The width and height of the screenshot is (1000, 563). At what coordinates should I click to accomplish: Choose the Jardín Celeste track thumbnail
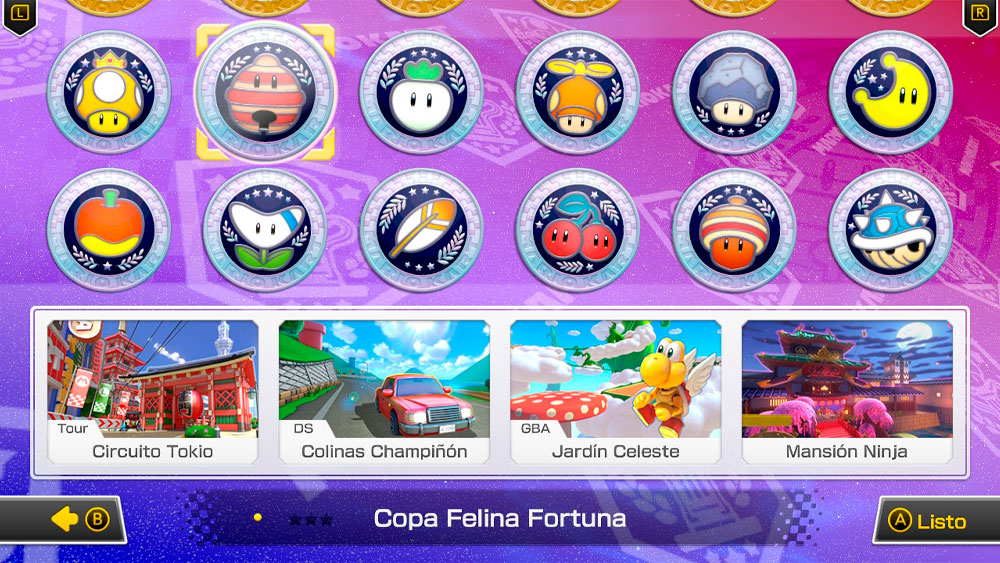(x=616, y=392)
